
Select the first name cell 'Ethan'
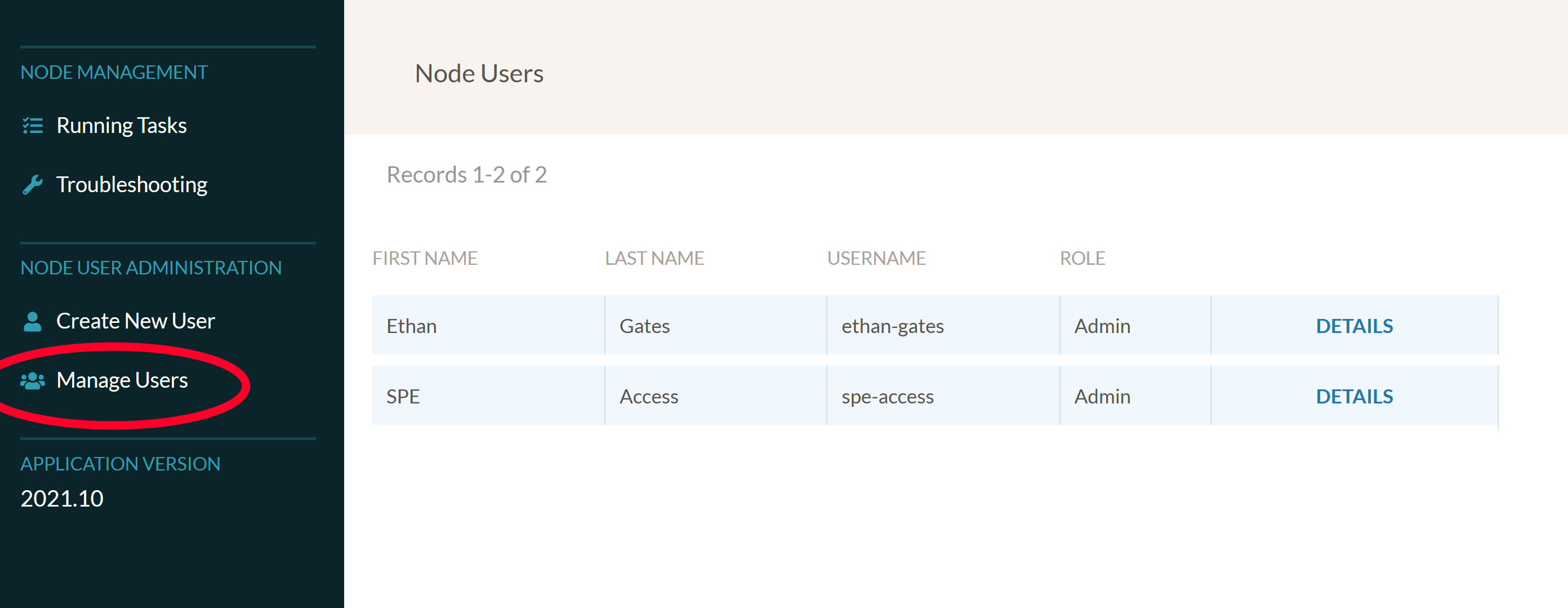point(488,325)
